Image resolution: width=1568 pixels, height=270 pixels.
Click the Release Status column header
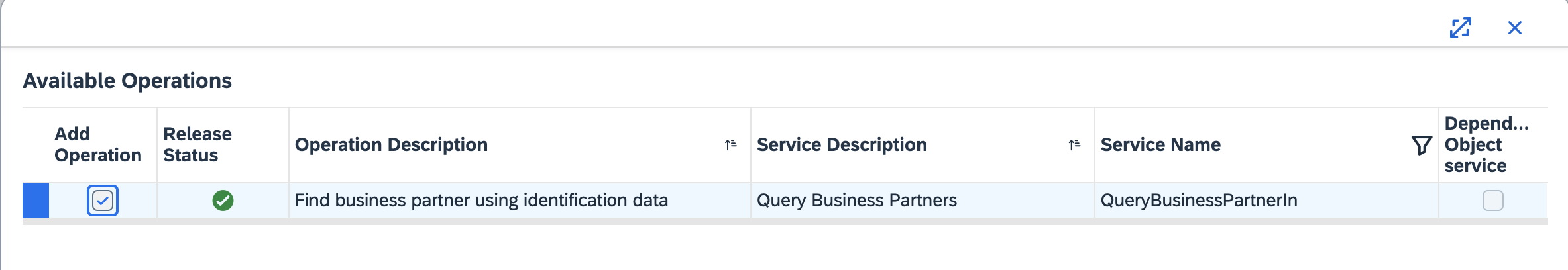click(197, 145)
